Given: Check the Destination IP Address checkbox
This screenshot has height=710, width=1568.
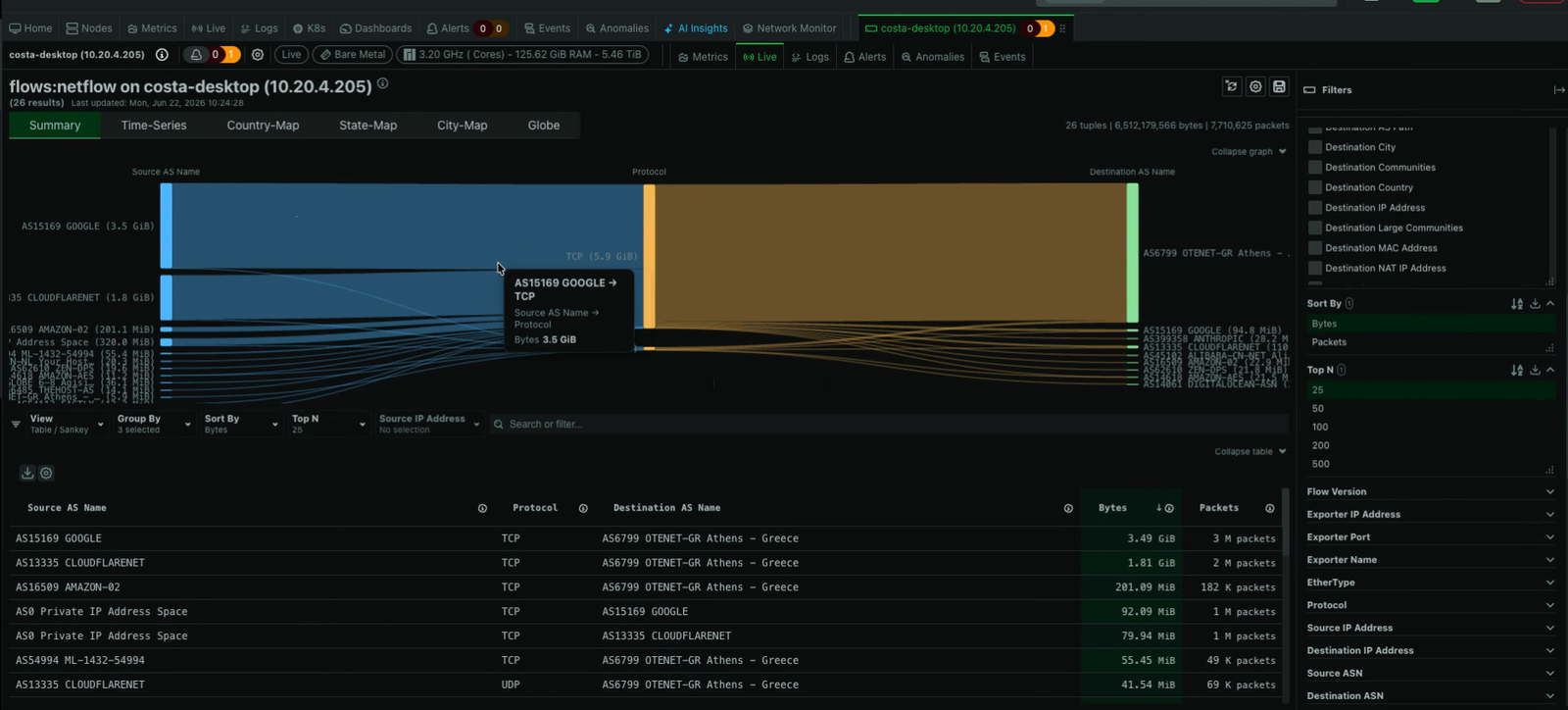Looking at the screenshot, I should coord(1315,207).
